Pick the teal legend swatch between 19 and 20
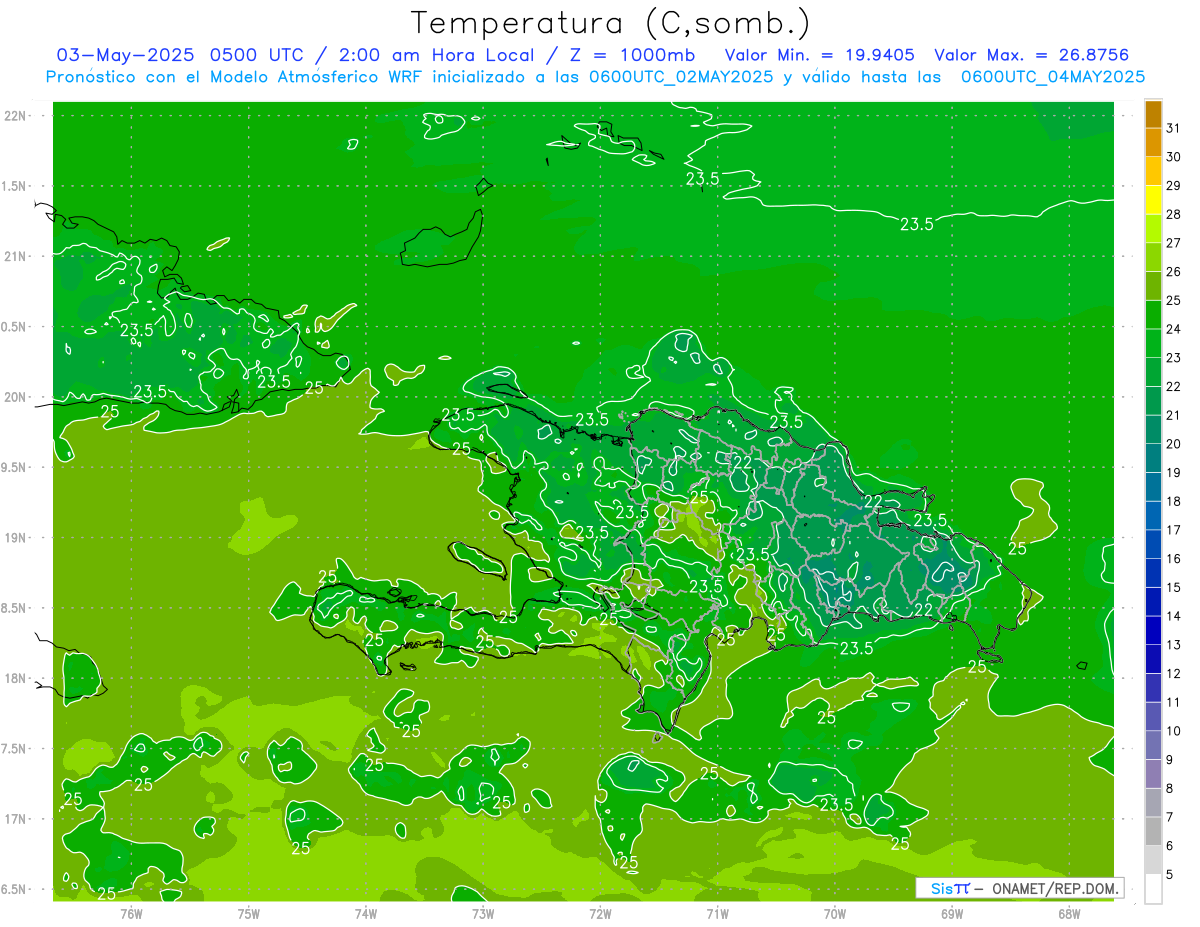This screenshot has height=927, width=1200. pyautogui.click(x=1153, y=458)
